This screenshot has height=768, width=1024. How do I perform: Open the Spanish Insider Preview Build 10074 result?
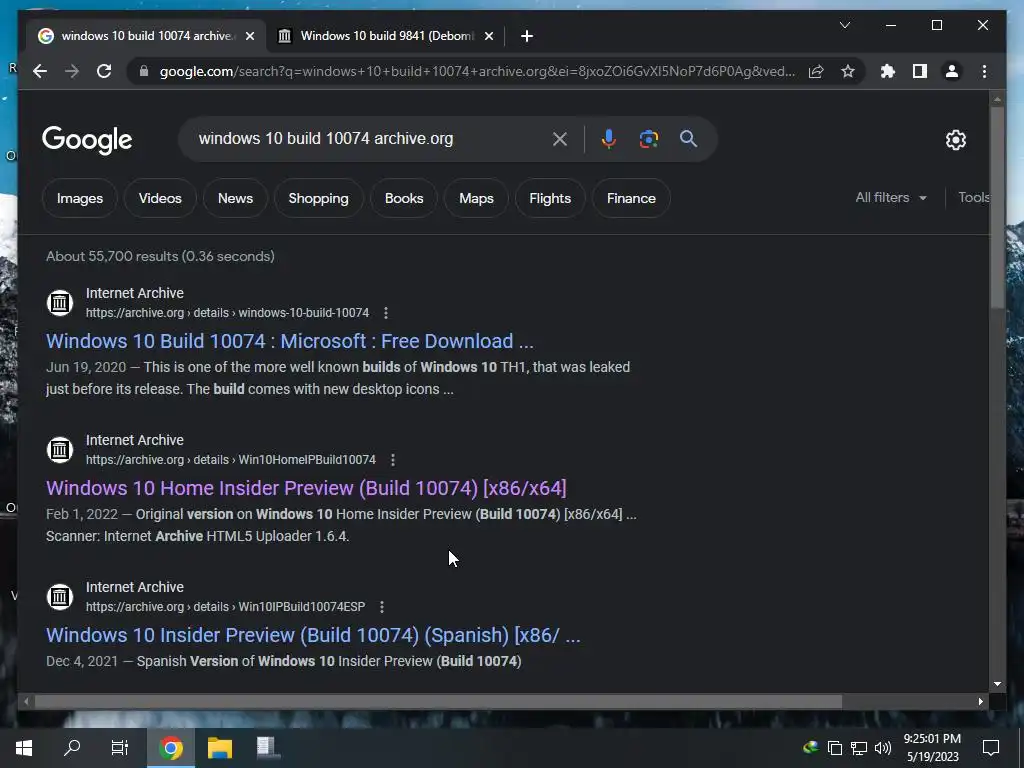(x=313, y=635)
